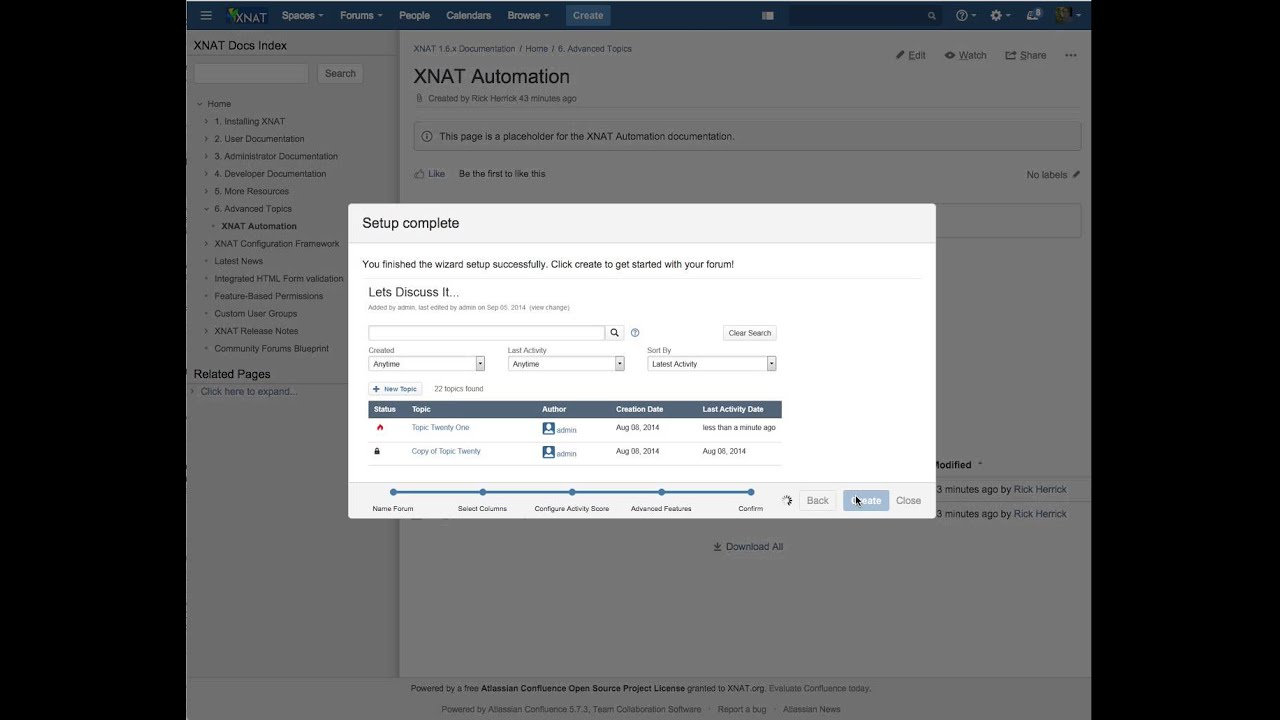Click the New Topic button
1280x720 pixels.
[395, 389]
